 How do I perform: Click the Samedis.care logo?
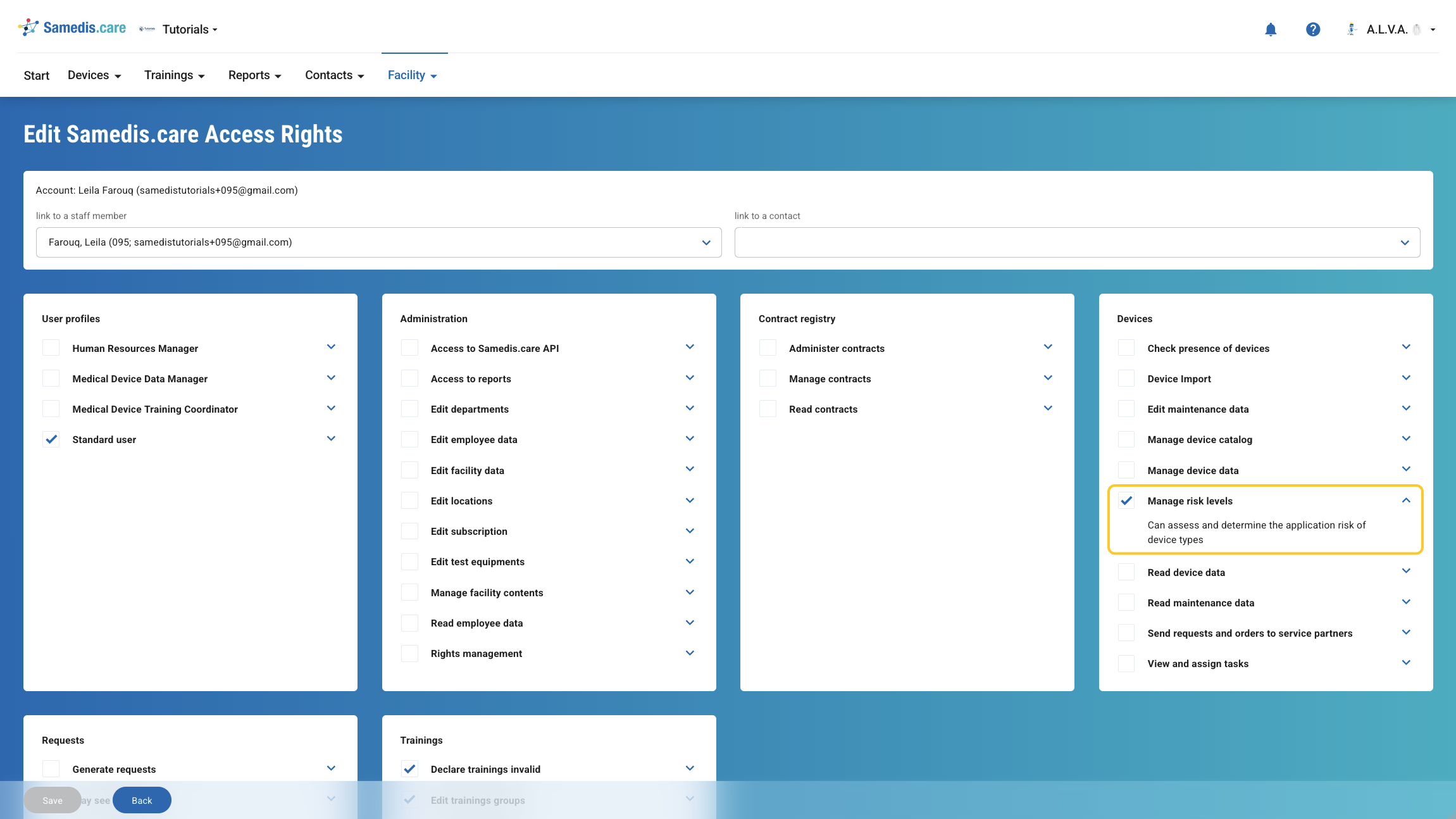click(x=72, y=28)
